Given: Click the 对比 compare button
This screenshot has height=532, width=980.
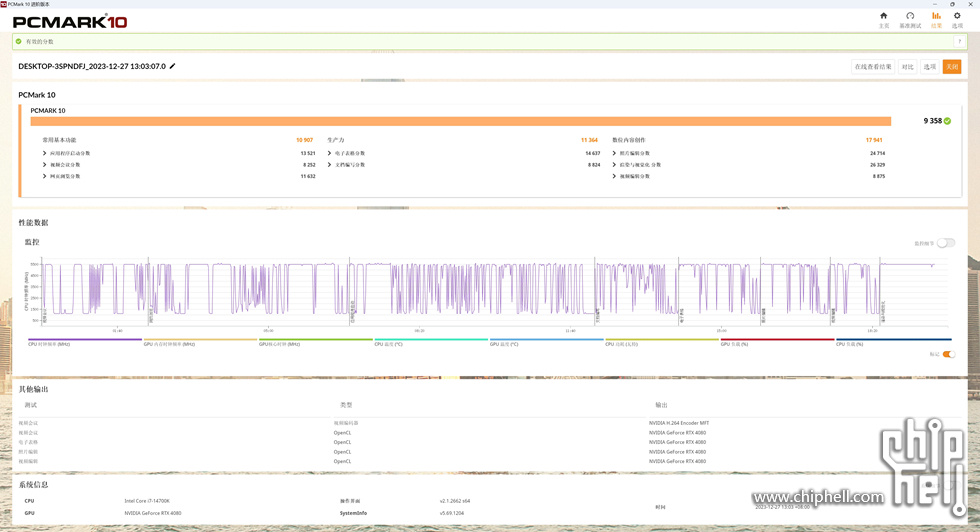Looking at the screenshot, I should (908, 67).
